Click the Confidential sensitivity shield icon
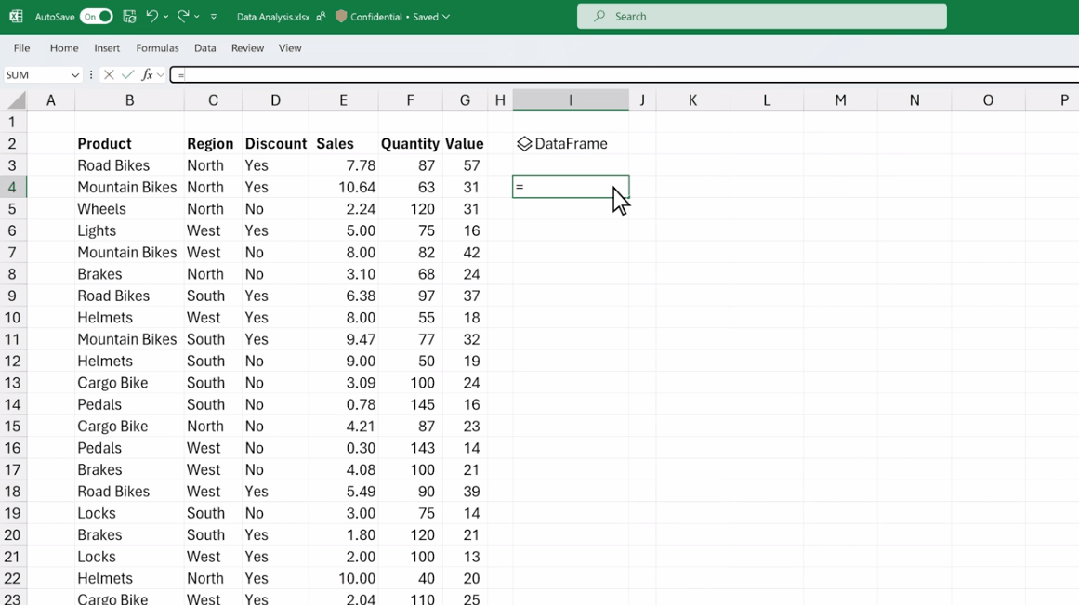 (342, 16)
